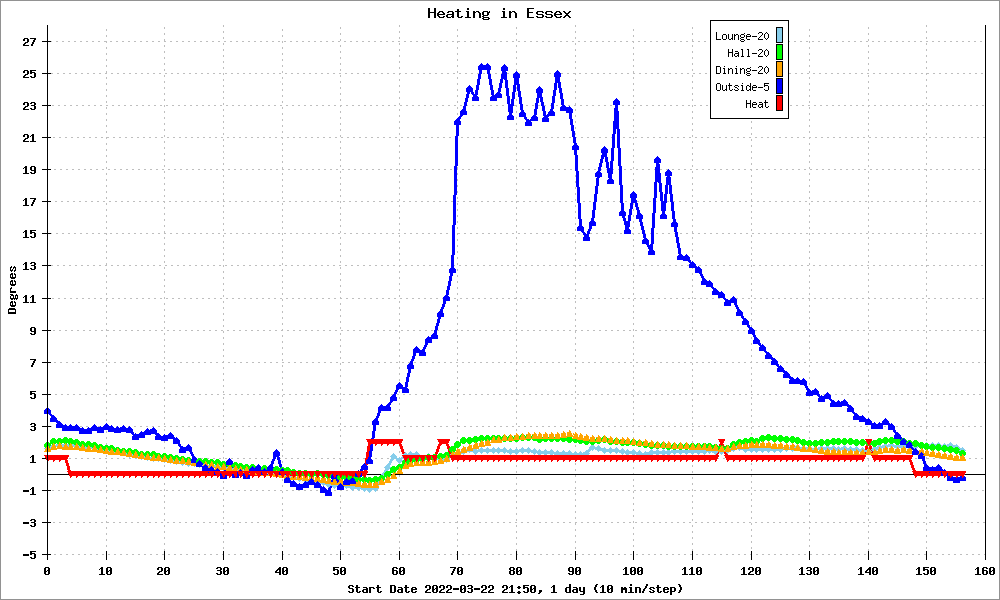This screenshot has width=1000, height=600.
Task: Click x-axis tick label 130
Action: point(809,571)
